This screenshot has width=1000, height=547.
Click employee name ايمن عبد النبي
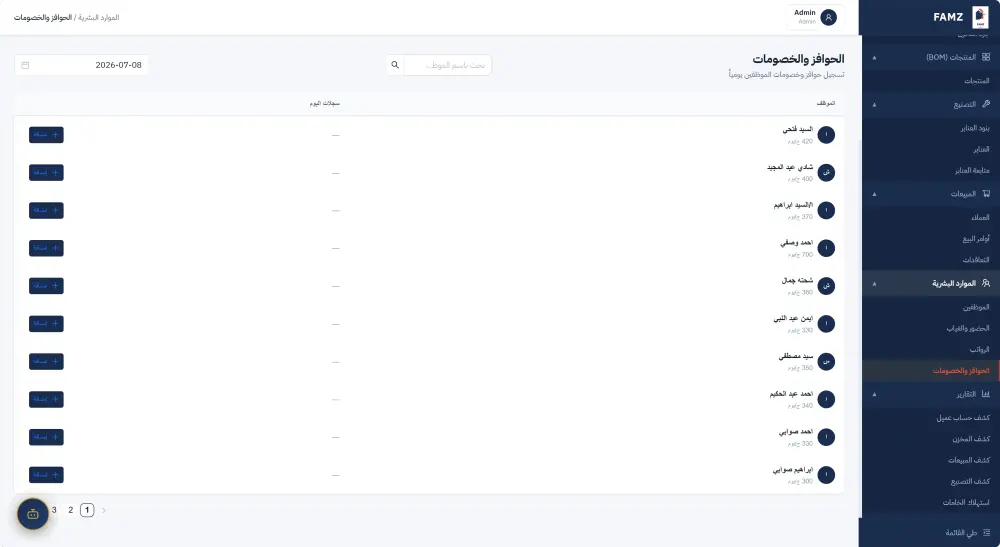[793, 318]
